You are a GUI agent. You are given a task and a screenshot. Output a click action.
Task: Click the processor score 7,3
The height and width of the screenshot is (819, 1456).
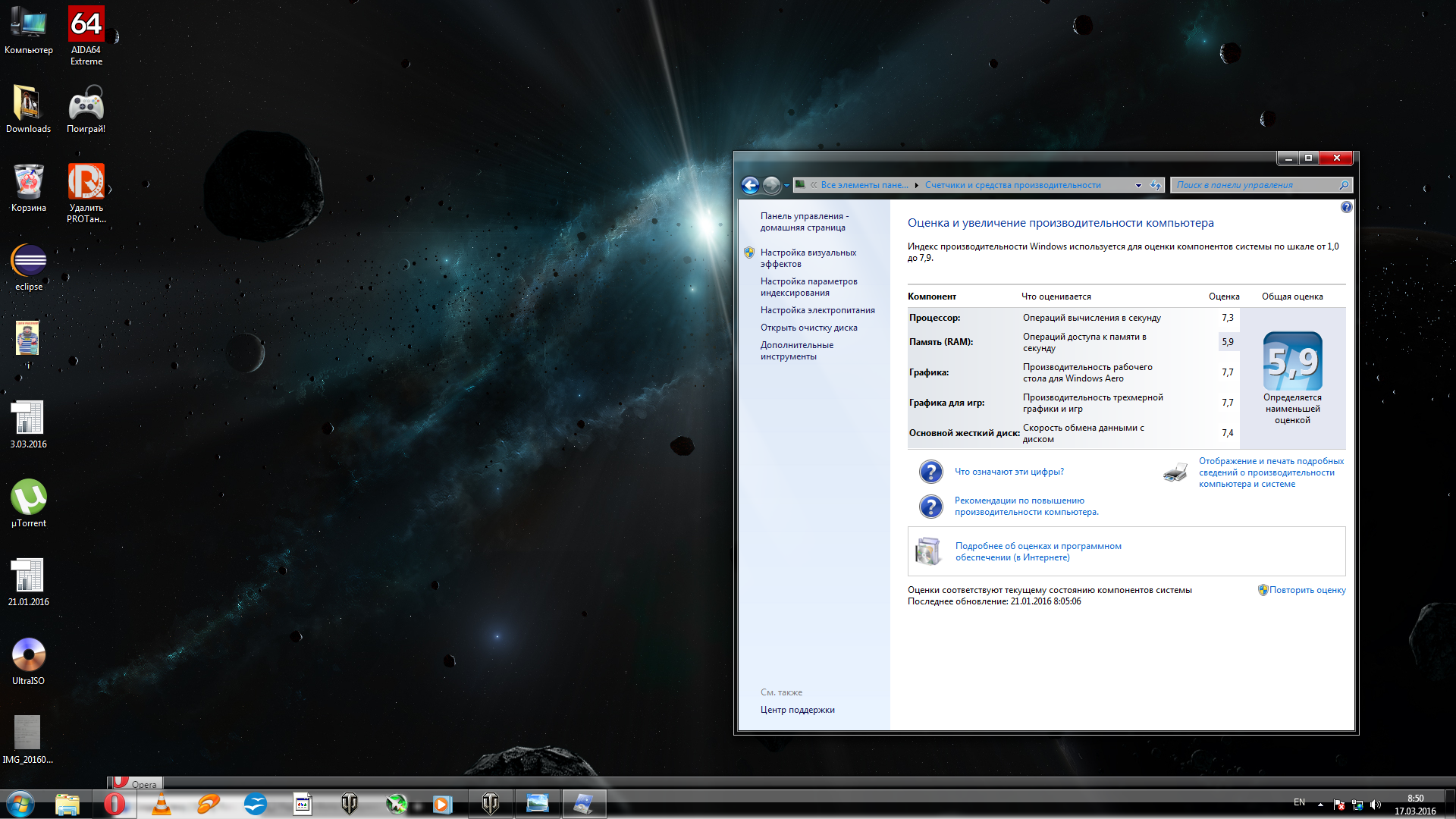pyautogui.click(x=1227, y=318)
